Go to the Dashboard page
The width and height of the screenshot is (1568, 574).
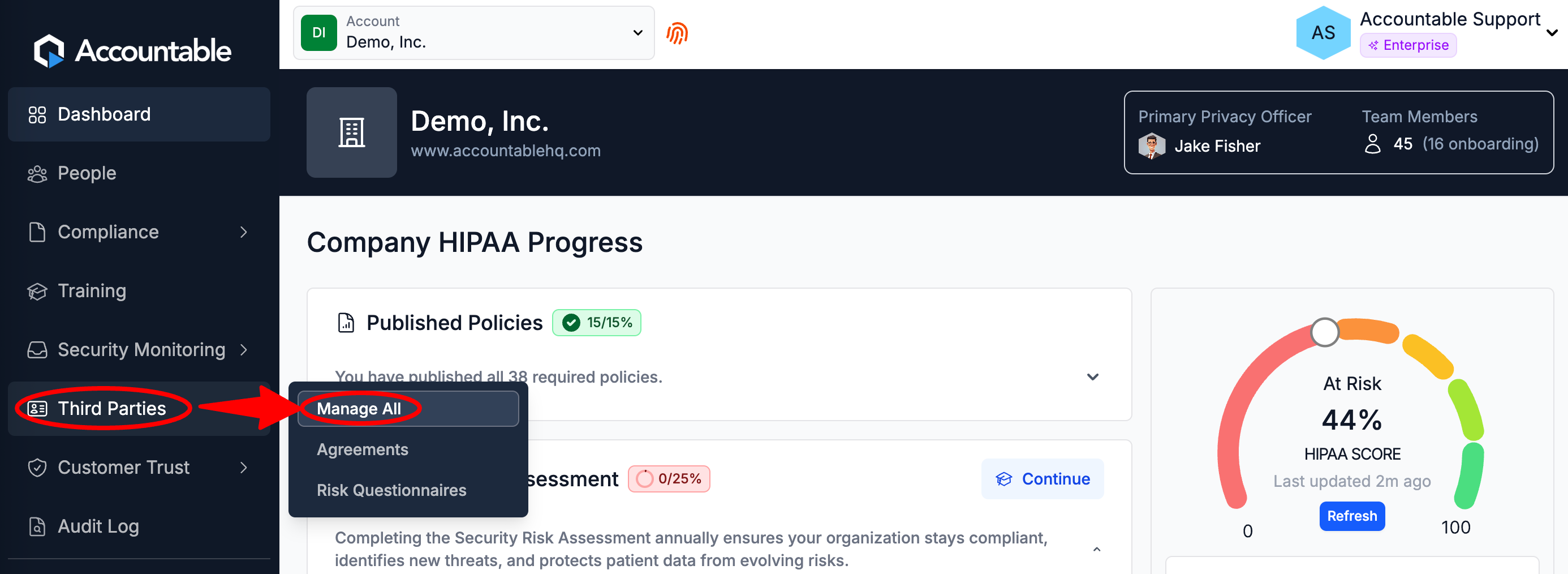point(139,114)
